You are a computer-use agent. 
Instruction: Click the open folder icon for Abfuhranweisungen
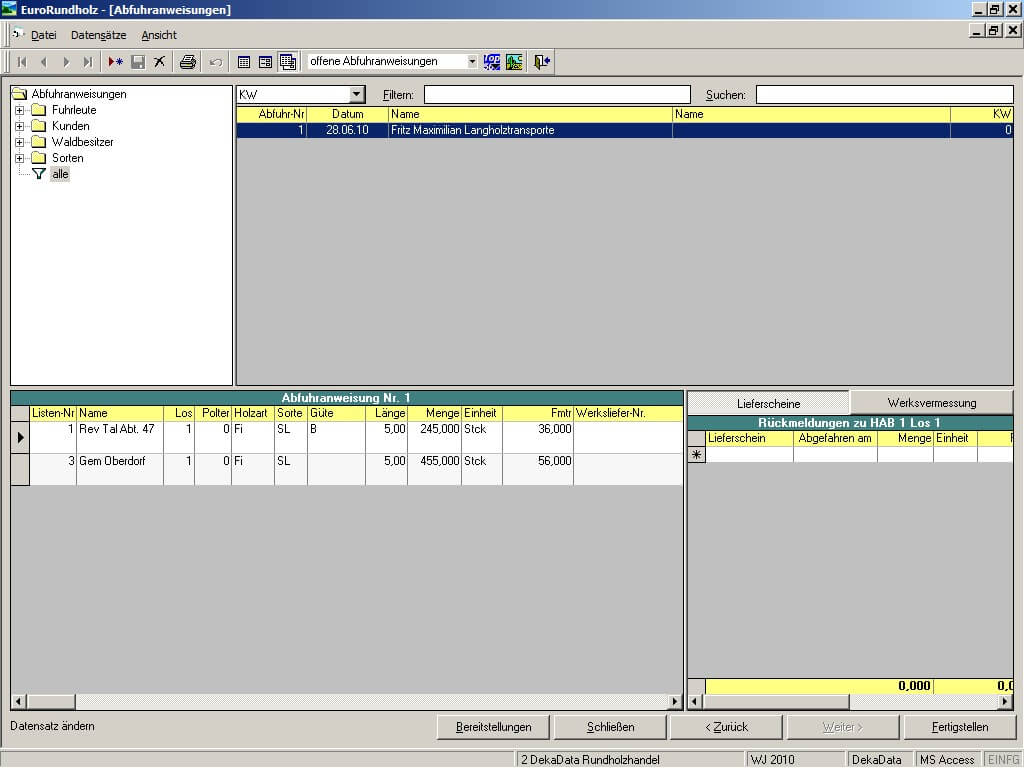click(20, 93)
